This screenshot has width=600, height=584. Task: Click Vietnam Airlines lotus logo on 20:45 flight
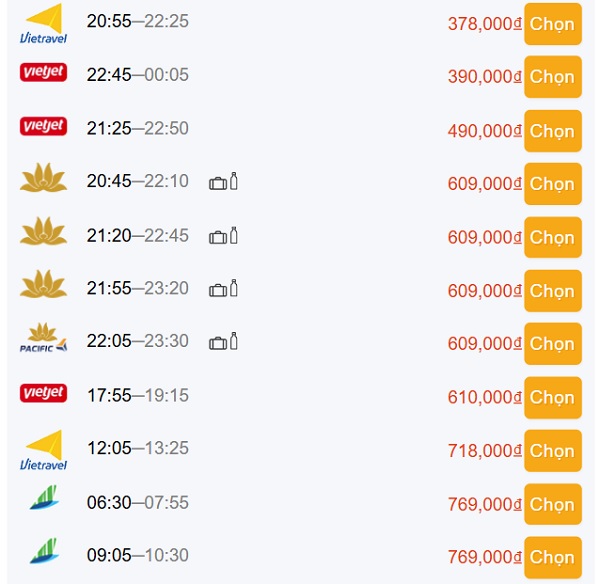[43, 178]
